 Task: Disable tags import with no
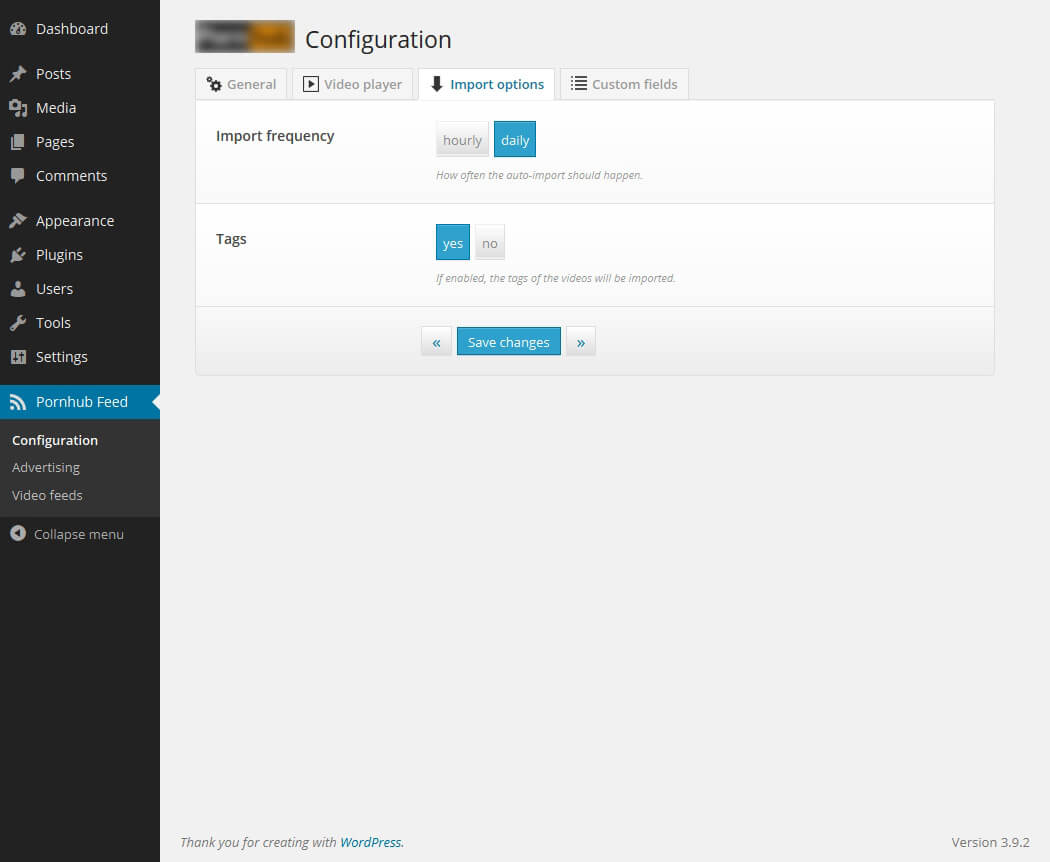pyautogui.click(x=490, y=242)
